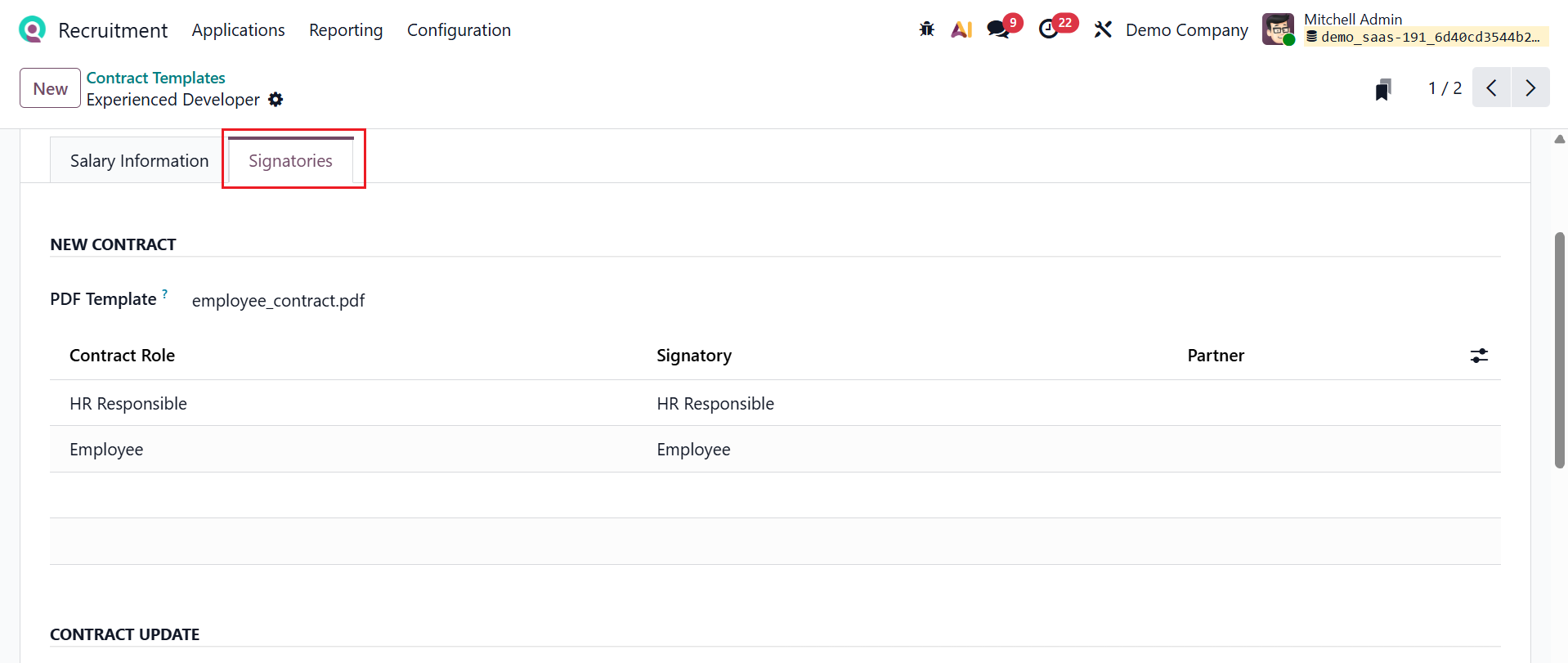Click the wrench and screwdriver tools icon
The width and height of the screenshot is (1568, 663).
pos(1103,29)
